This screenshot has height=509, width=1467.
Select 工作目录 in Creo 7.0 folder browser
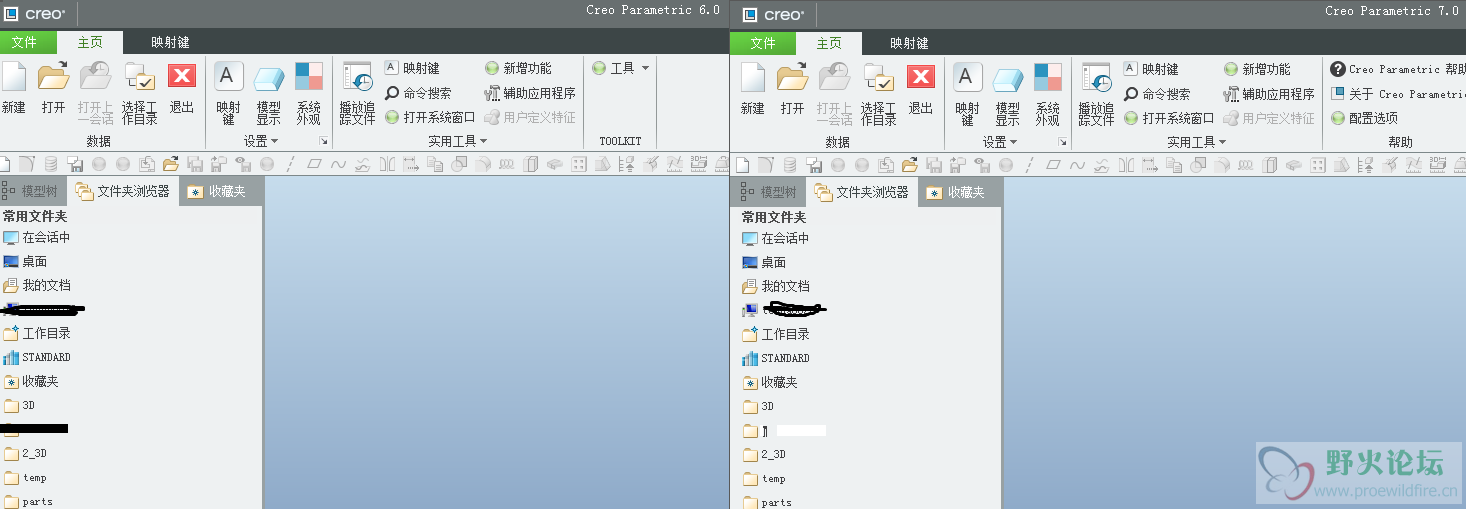(x=775, y=334)
